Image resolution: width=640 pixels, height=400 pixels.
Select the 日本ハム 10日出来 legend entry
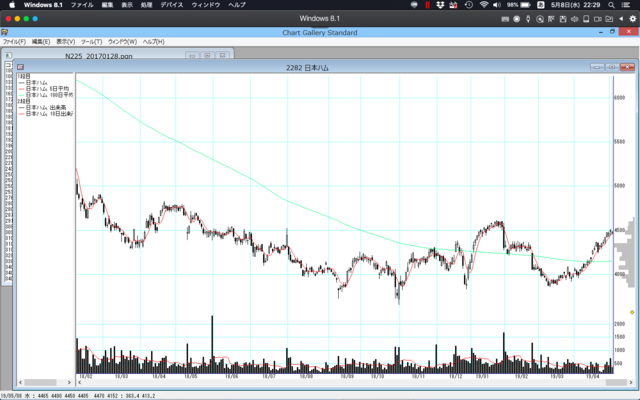(46, 113)
